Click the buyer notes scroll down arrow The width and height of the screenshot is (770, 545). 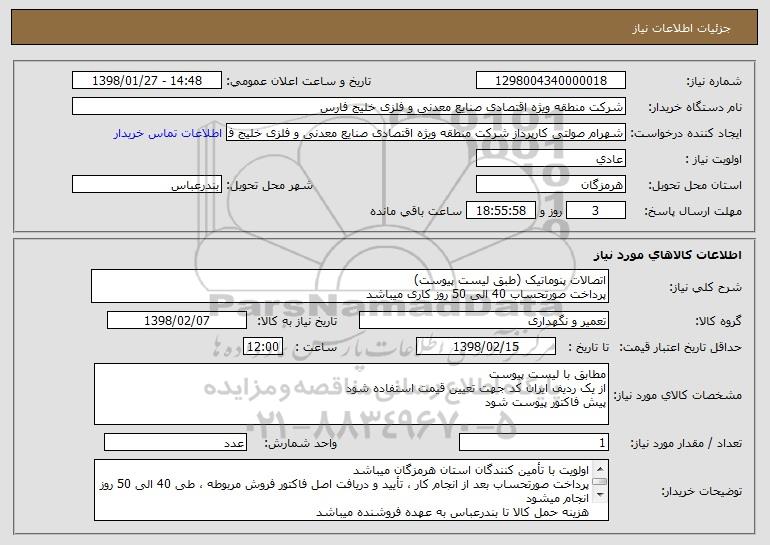point(599,496)
